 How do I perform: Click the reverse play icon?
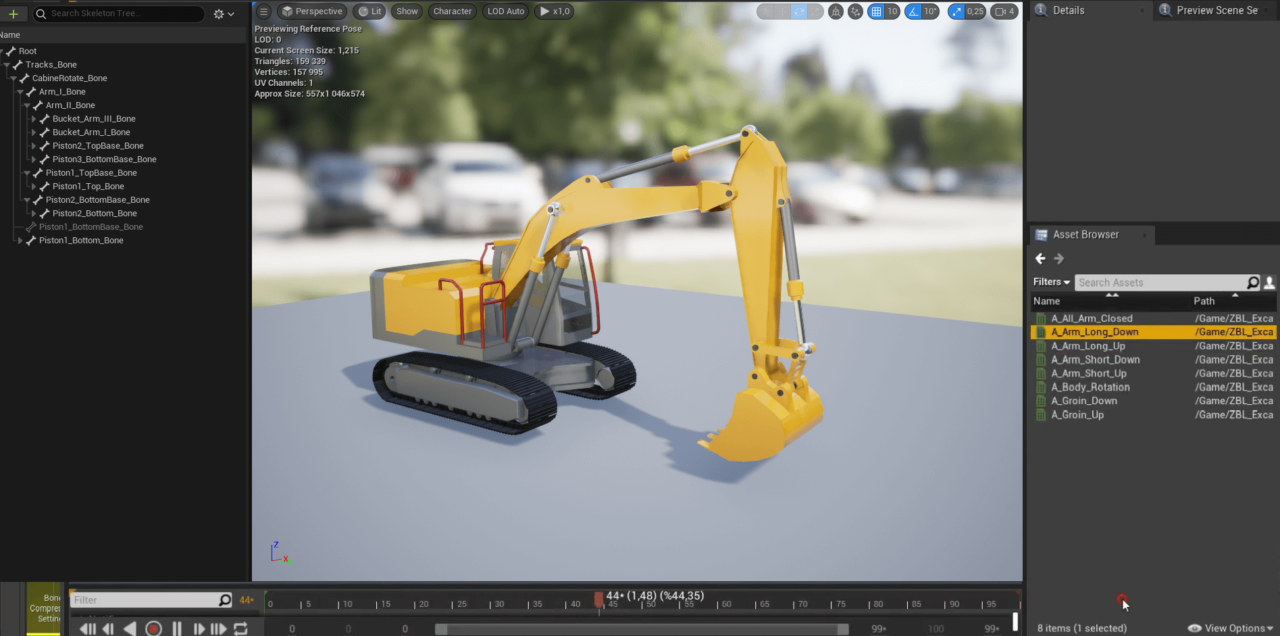click(x=130, y=628)
